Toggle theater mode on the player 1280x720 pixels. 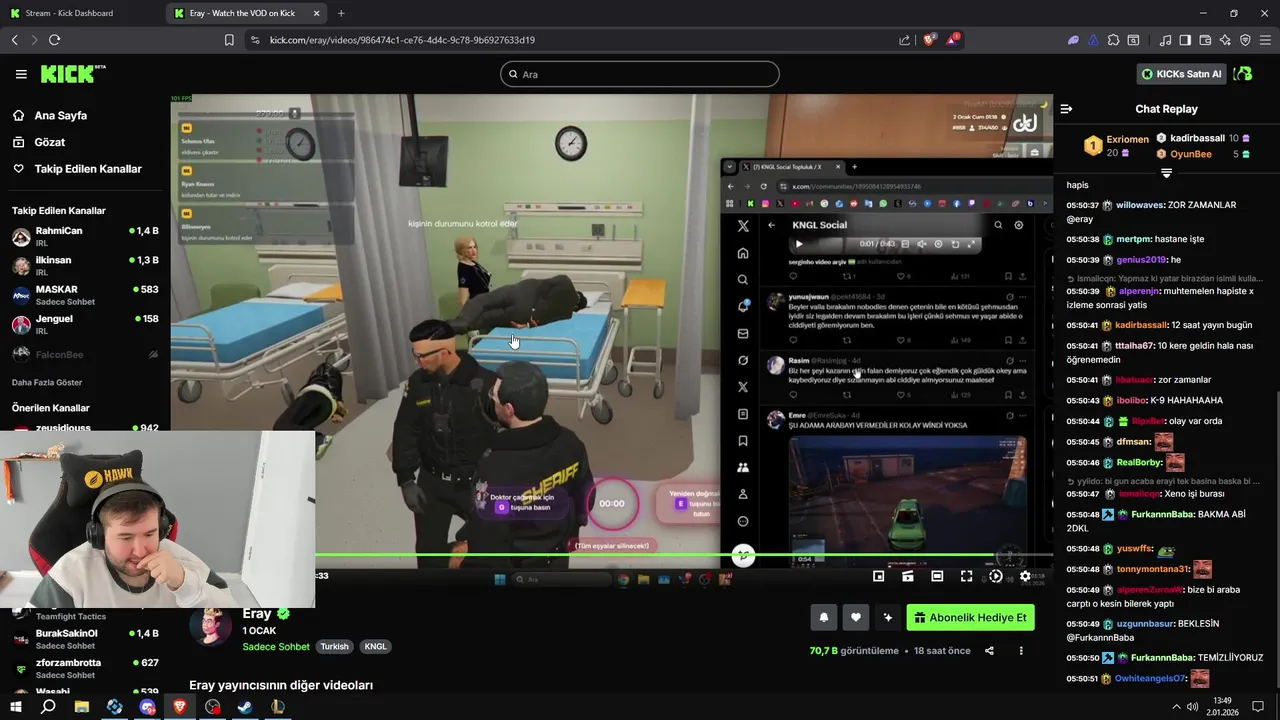[x=937, y=576]
